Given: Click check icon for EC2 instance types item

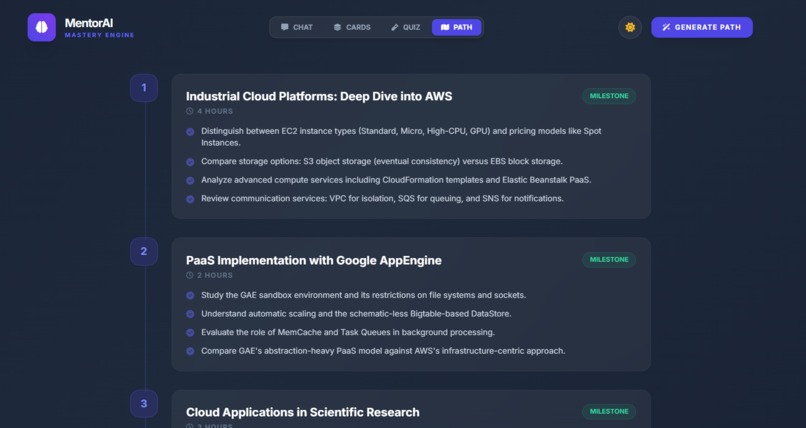Looking at the screenshot, I should tap(190, 132).
